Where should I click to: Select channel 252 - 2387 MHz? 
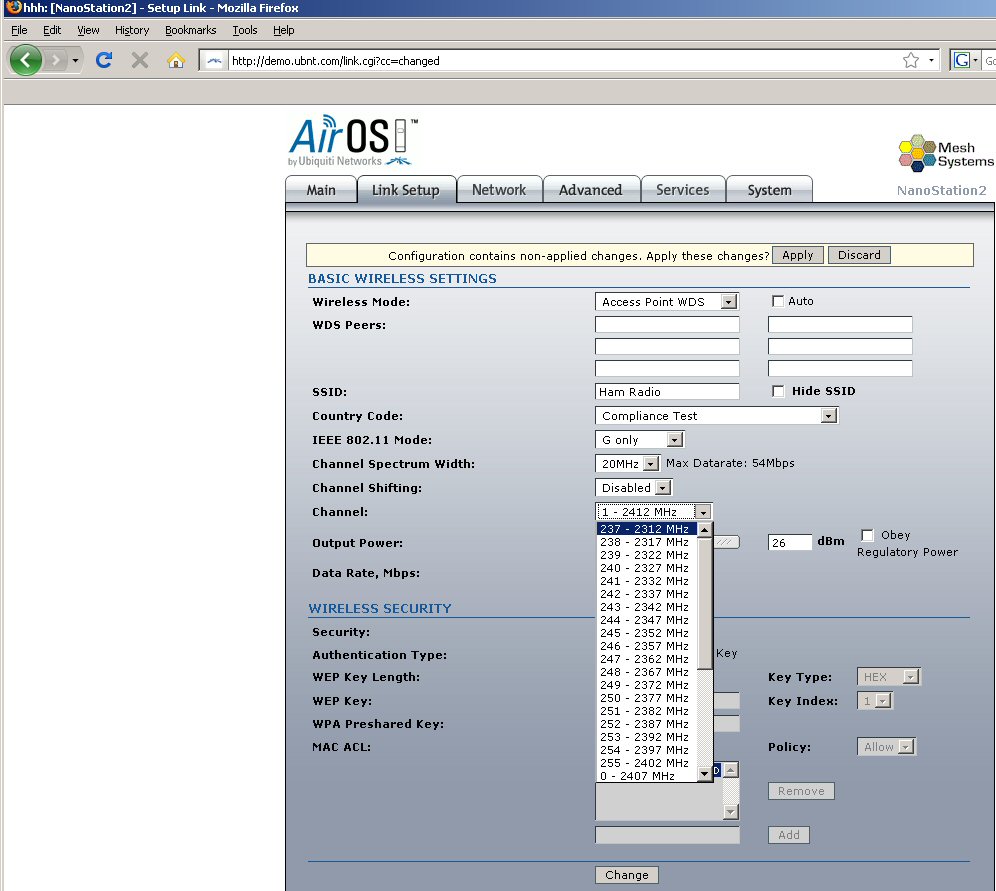647,724
